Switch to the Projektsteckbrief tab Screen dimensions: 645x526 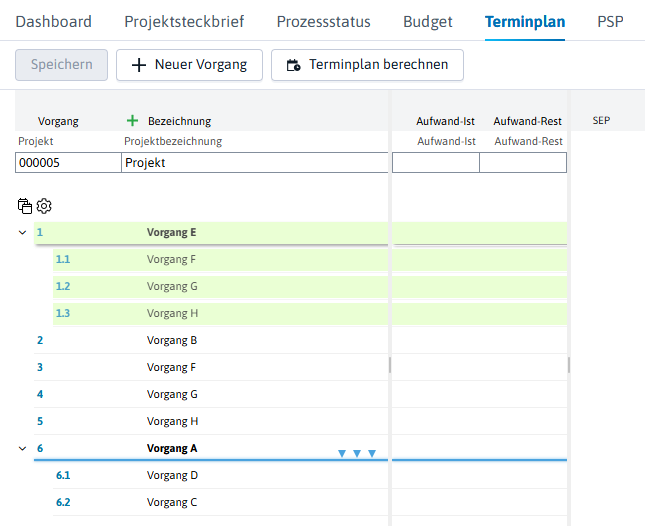click(x=184, y=21)
